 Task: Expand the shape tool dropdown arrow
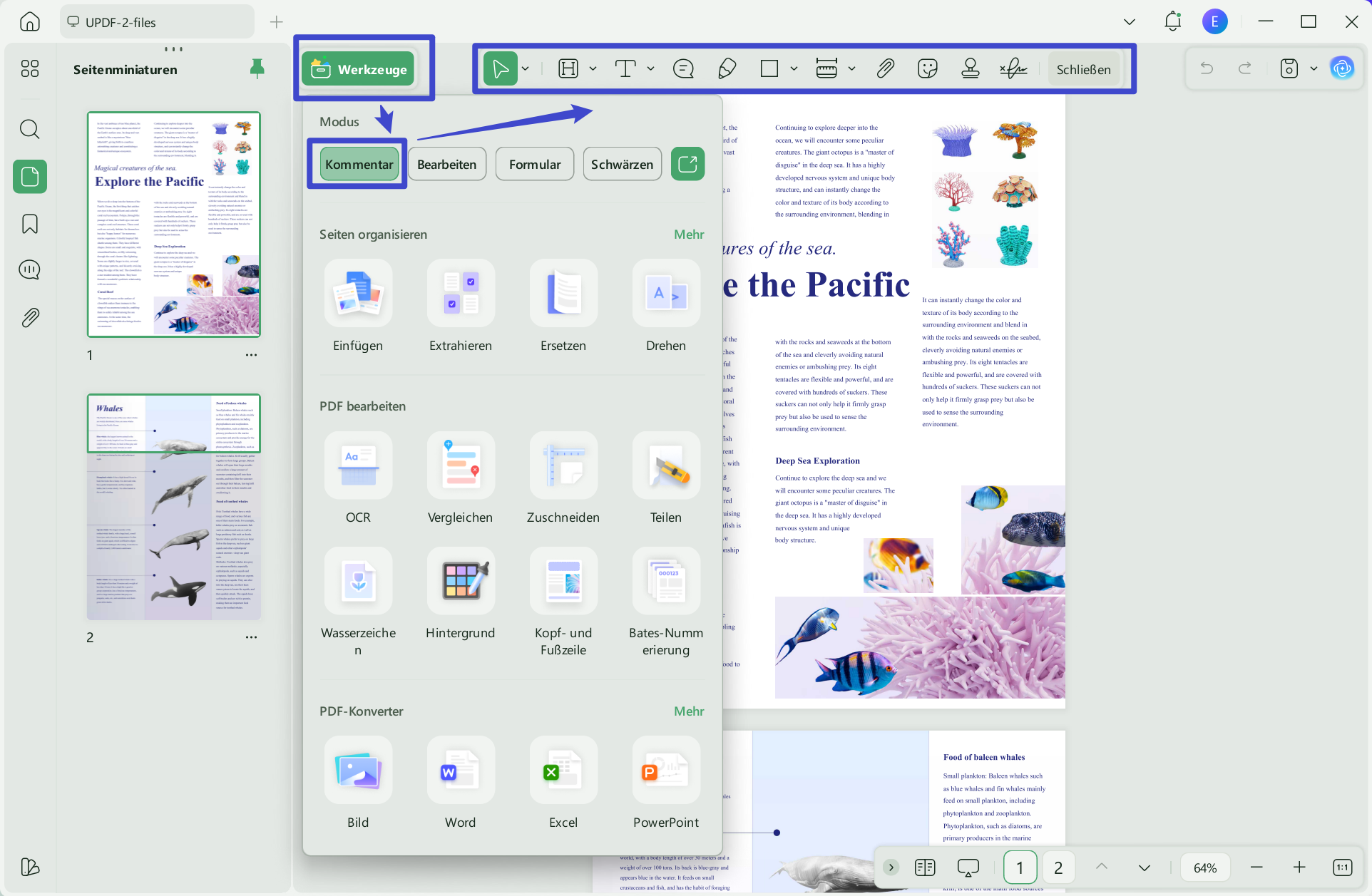pyautogui.click(x=794, y=69)
